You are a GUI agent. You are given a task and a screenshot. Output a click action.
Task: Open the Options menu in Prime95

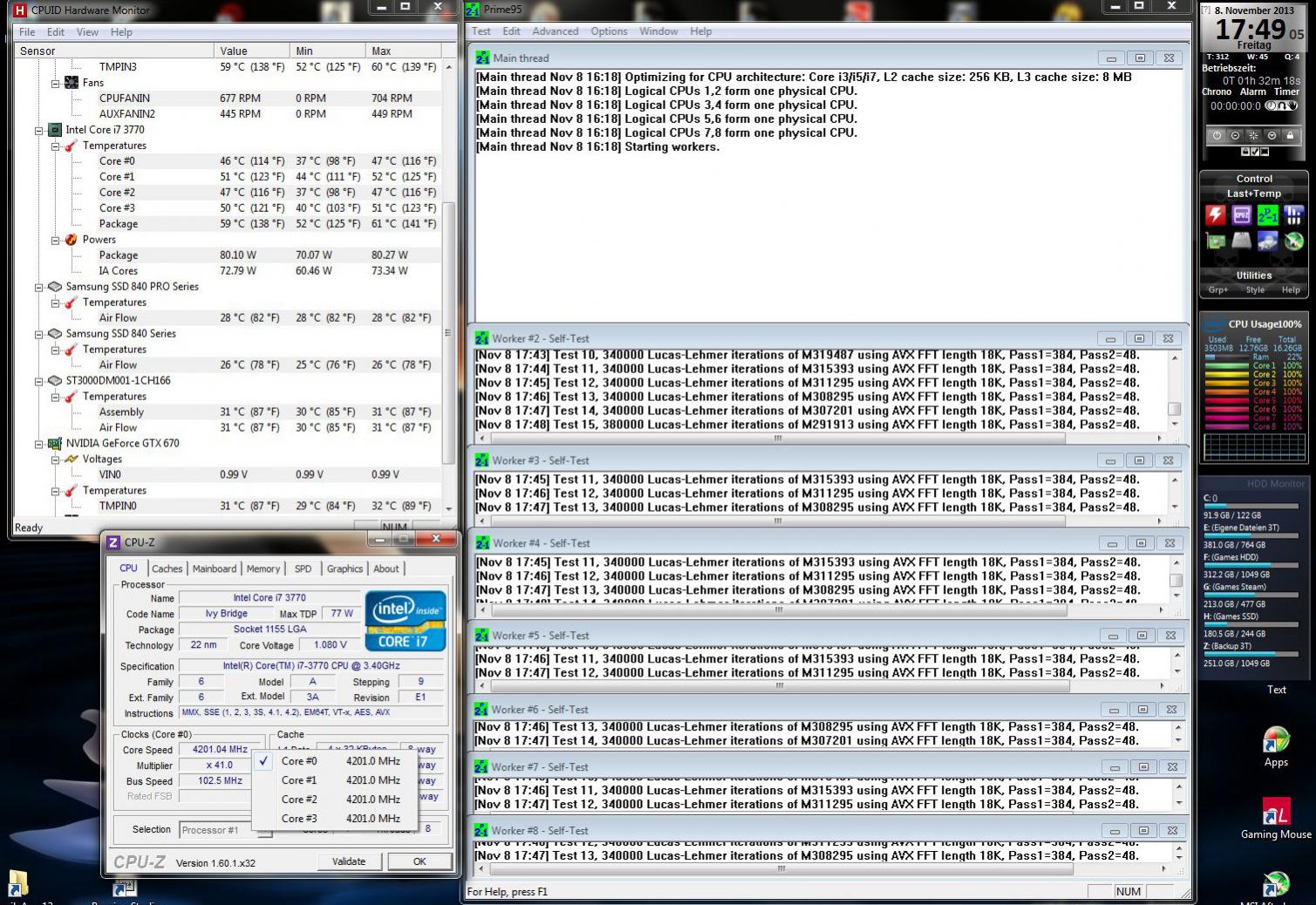(609, 31)
